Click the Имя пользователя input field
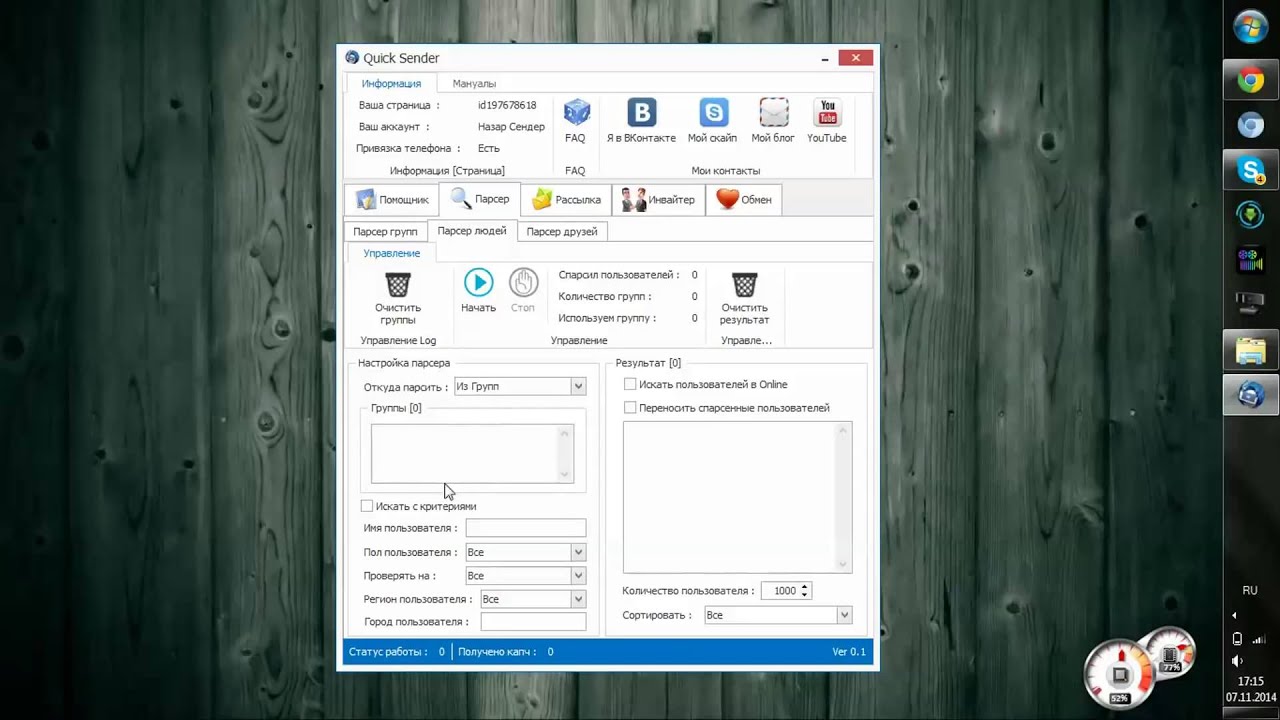This screenshot has height=720, width=1280. coord(526,528)
